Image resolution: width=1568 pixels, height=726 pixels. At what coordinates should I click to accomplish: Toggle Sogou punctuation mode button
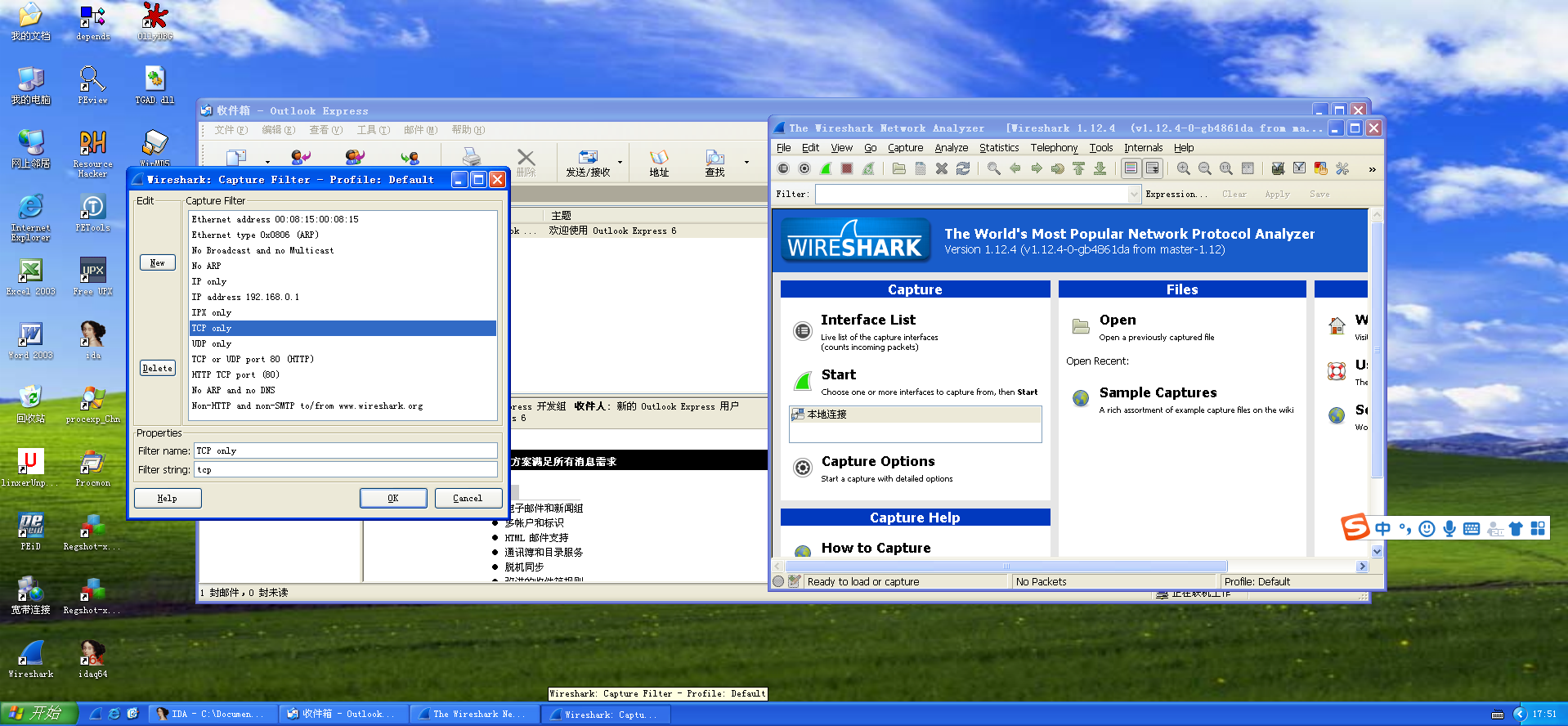tap(1405, 529)
